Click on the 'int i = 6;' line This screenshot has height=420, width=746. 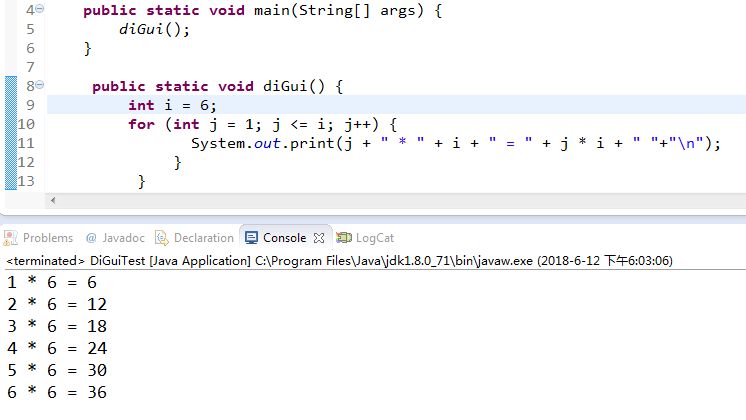pyautogui.click(x=172, y=105)
